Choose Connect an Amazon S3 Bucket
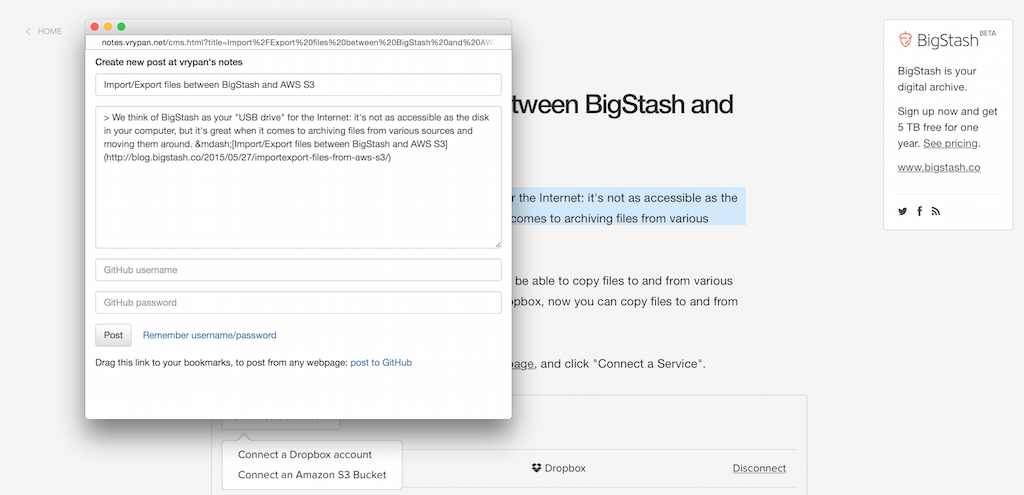This screenshot has height=495, width=1024. click(312, 475)
